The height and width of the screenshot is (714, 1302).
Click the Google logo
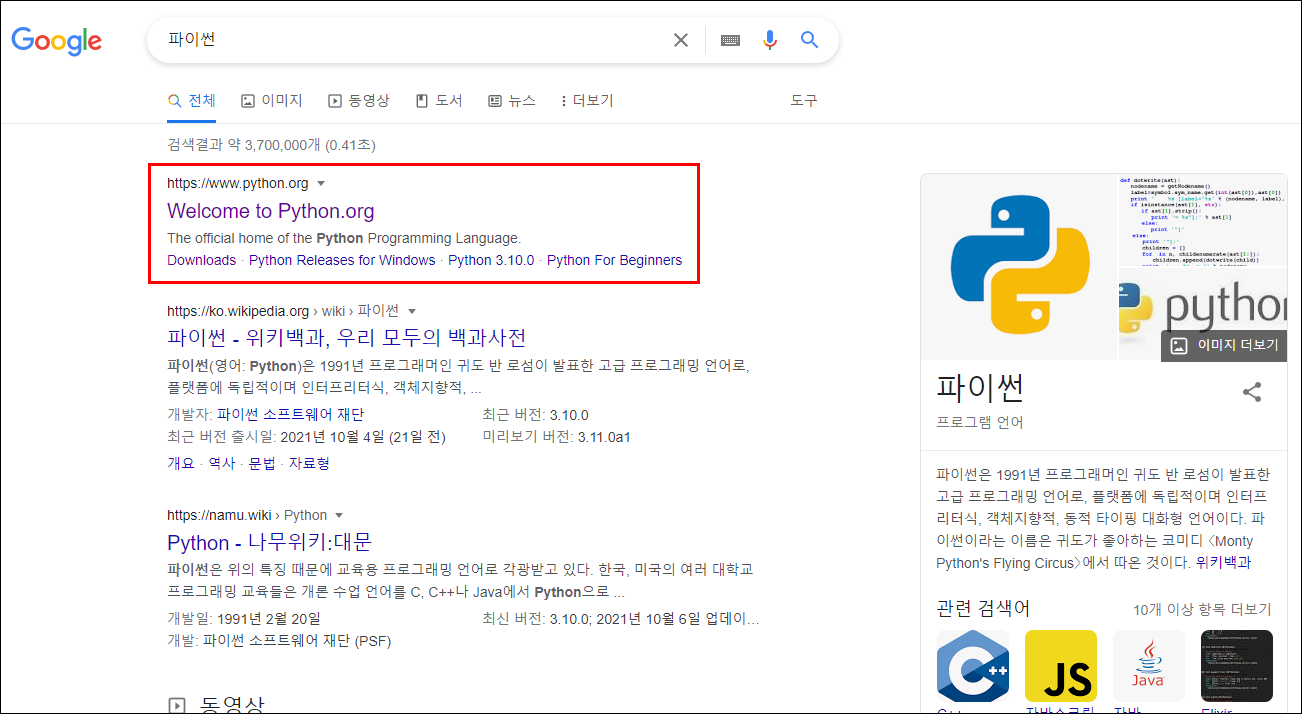point(57,41)
